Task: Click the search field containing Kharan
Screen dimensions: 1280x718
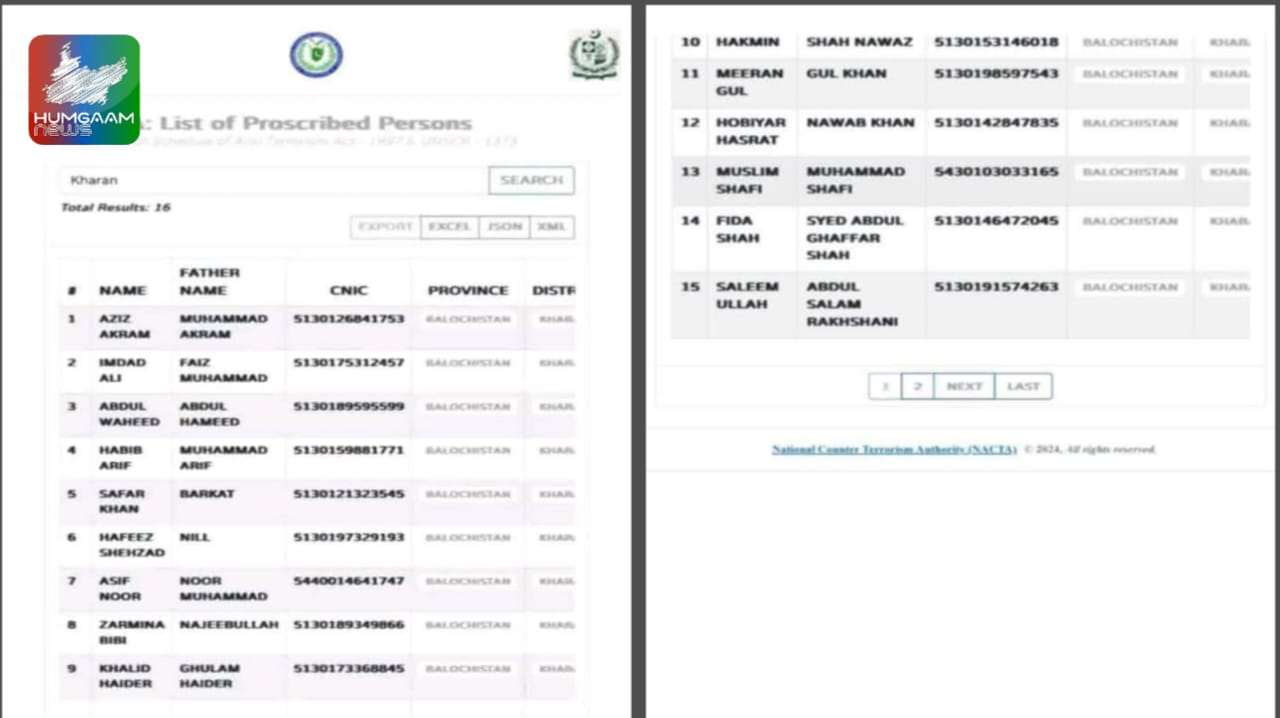Action: click(272, 180)
